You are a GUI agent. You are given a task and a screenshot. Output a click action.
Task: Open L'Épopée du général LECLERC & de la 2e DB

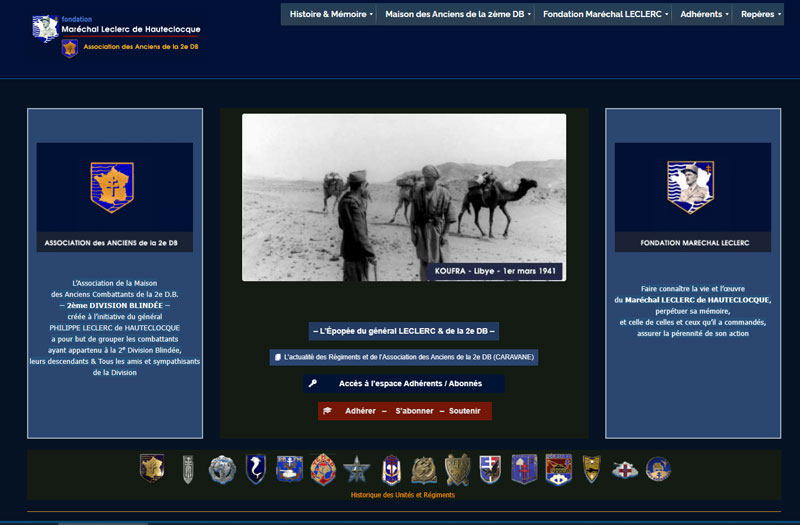pyautogui.click(x=404, y=331)
